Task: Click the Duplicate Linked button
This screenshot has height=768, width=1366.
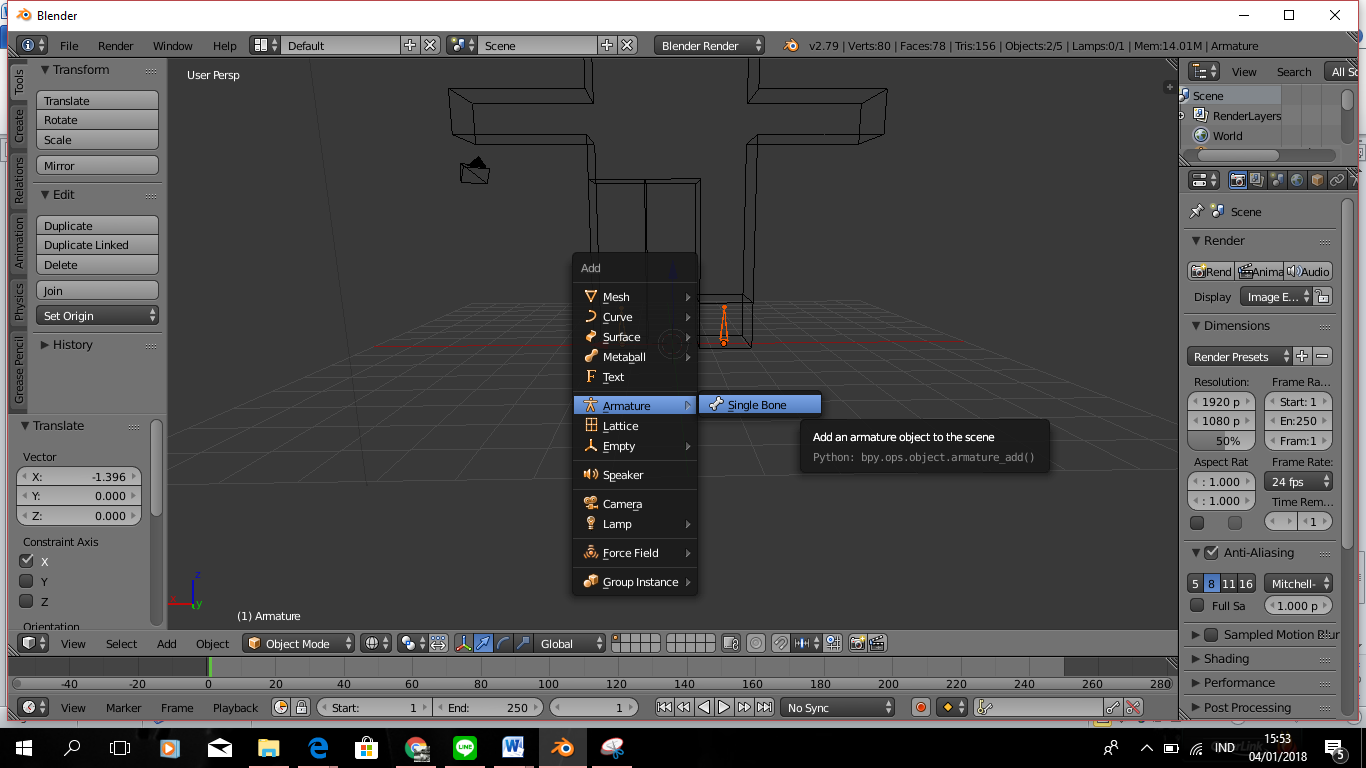Action: [x=98, y=245]
